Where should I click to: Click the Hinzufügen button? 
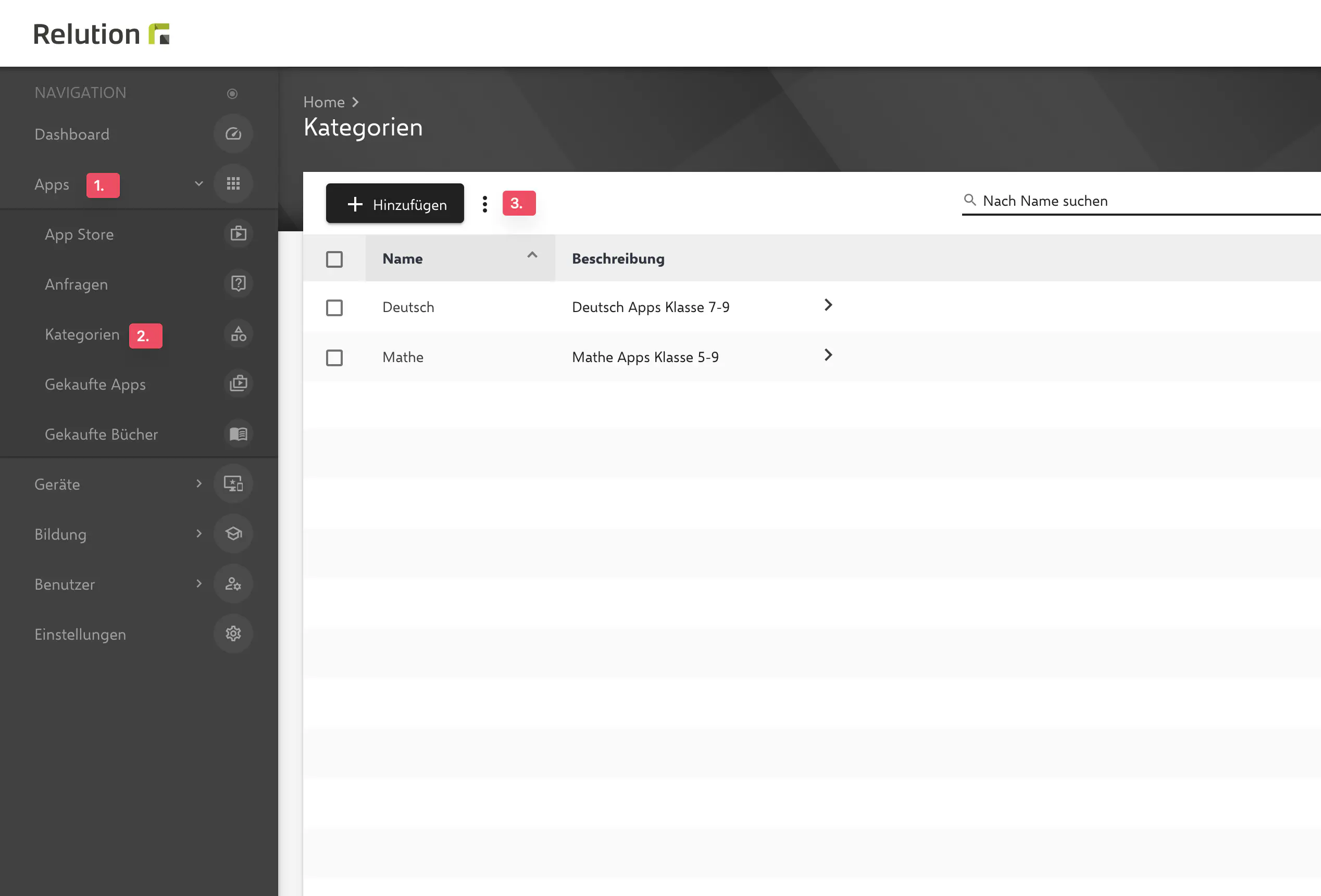coord(395,203)
